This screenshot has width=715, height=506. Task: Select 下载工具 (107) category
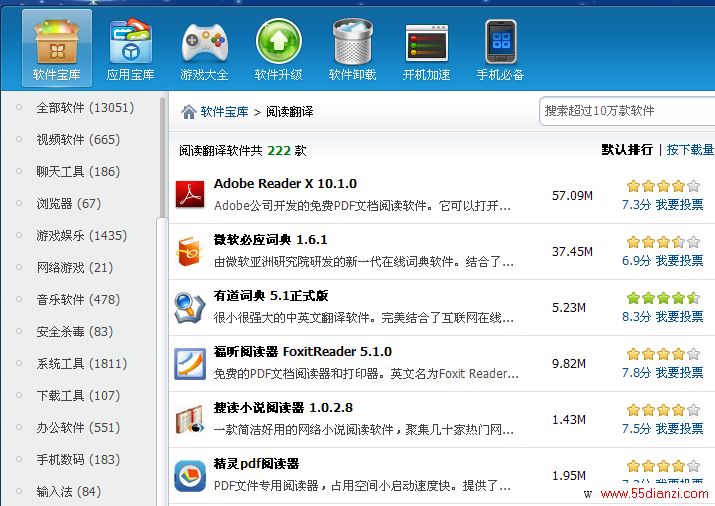78,395
